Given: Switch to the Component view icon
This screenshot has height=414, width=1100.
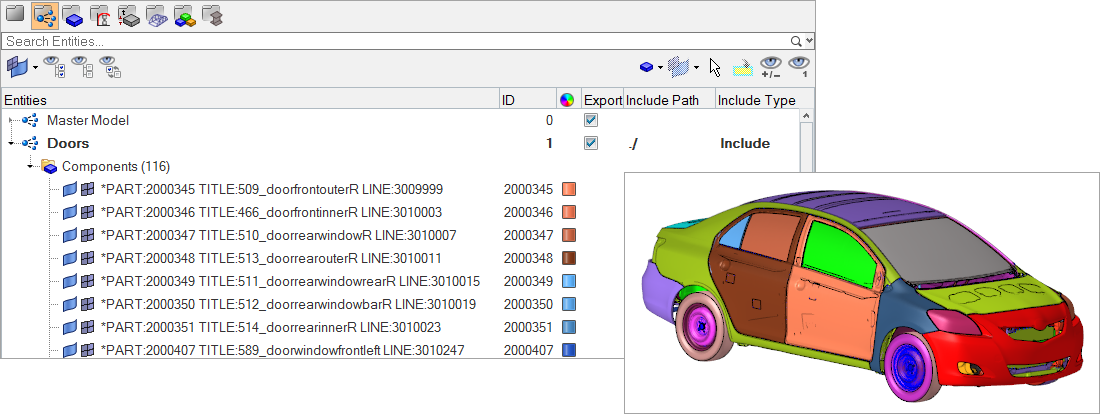Looking at the screenshot, I should click(72, 15).
